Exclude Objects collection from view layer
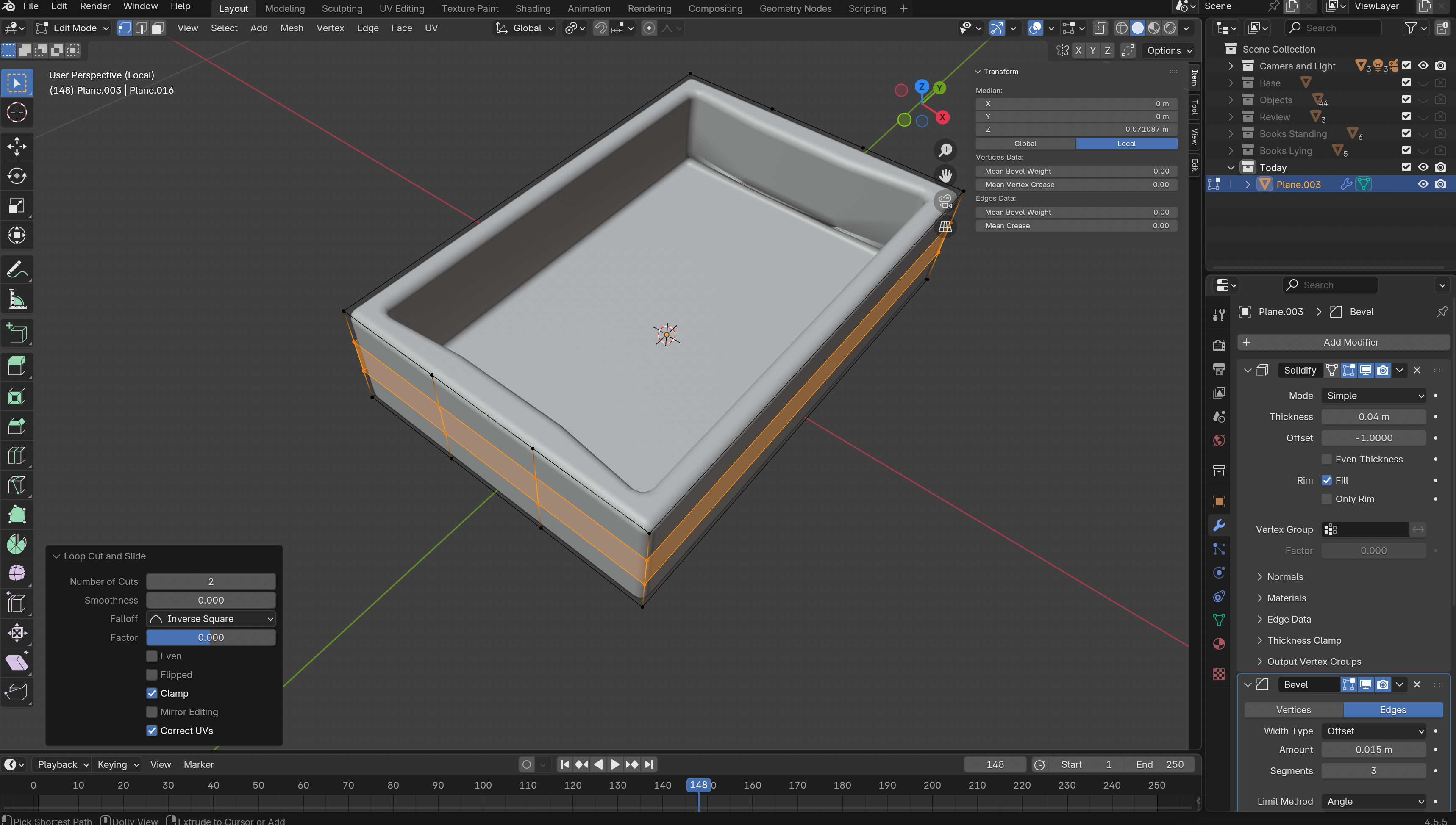Screen dimensions: 1456x825 (1406, 100)
